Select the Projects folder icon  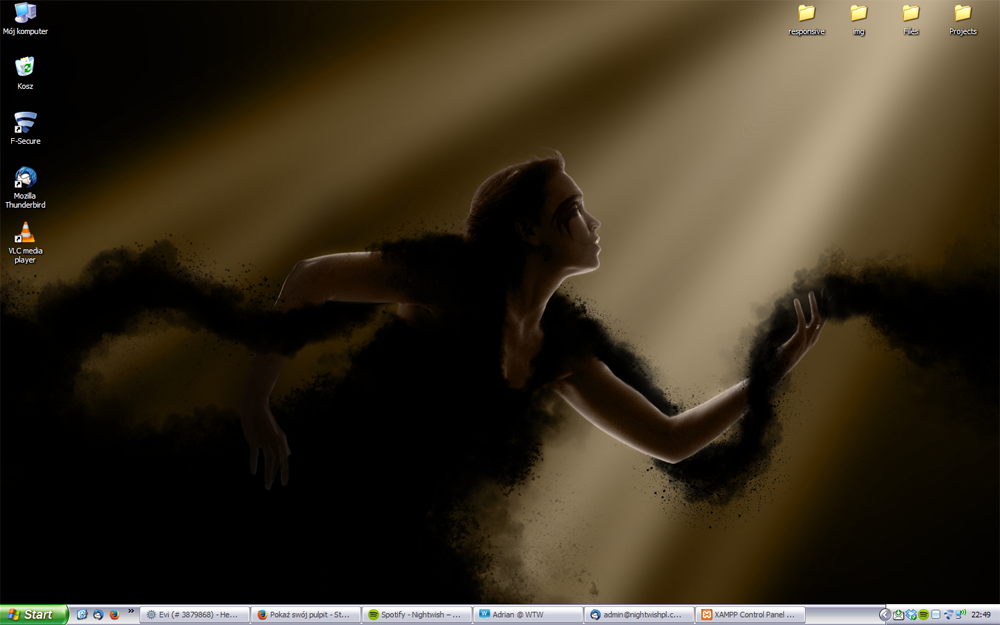962,20
